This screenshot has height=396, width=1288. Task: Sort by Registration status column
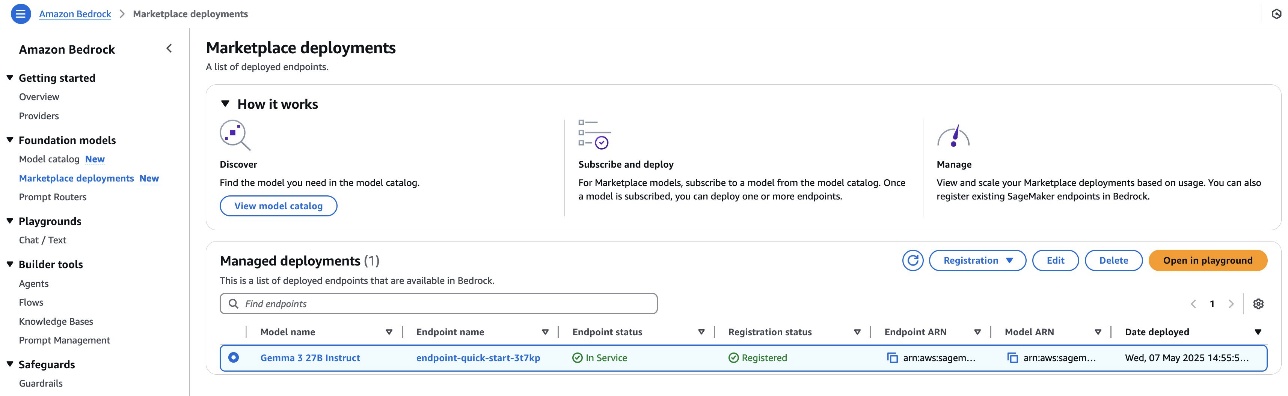tap(857, 332)
